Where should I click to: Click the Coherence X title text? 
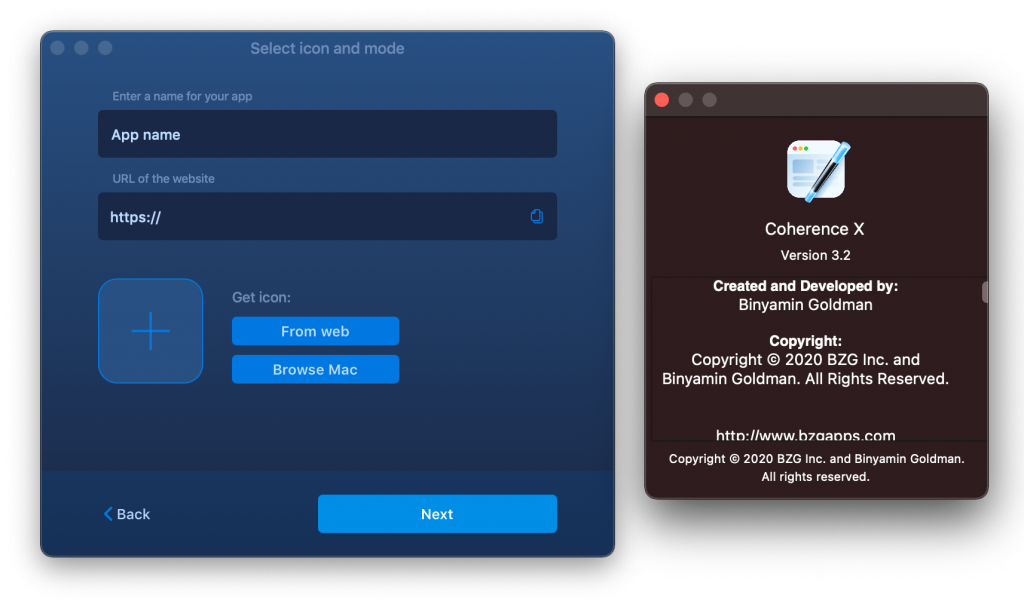(x=814, y=229)
